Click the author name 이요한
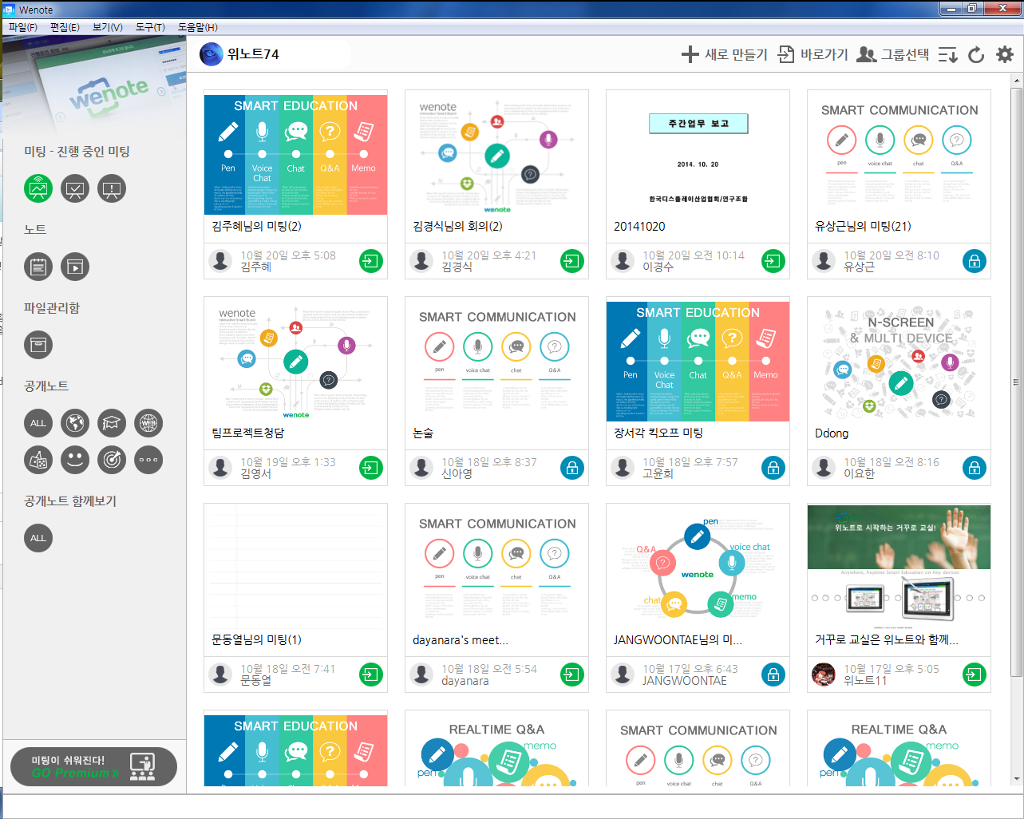Image resolution: width=1024 pixels, height=819 pixels. point(859,474)
